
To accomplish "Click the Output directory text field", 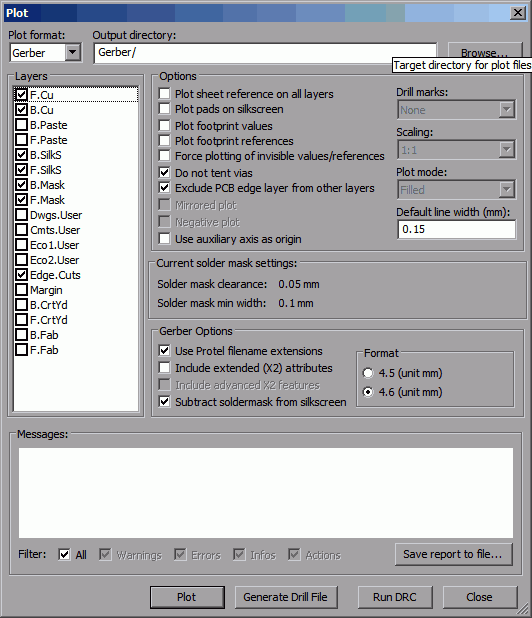I will click(265, 53).
